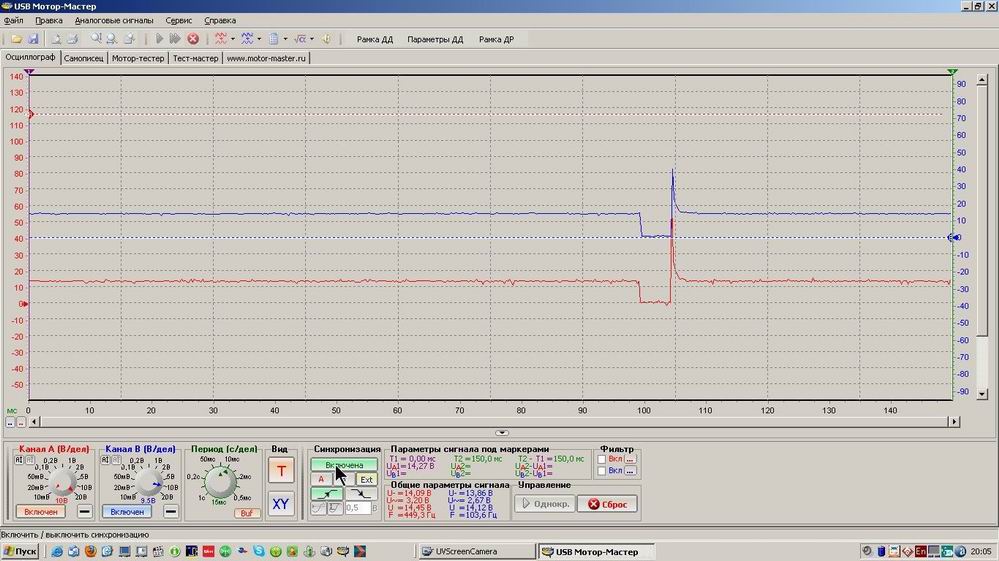
Task: Toggle Channel A Включен button off
Action: [40, 512]
